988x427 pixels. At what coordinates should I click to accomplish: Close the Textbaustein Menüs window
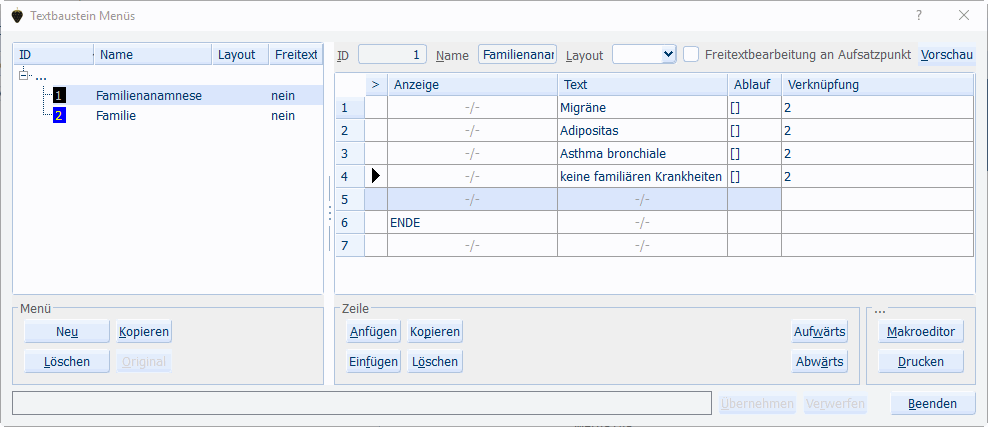point(963,16)
